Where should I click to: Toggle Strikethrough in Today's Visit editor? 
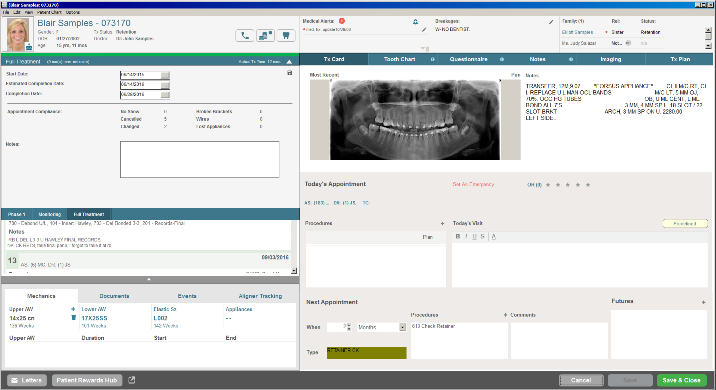coord(482,237)
